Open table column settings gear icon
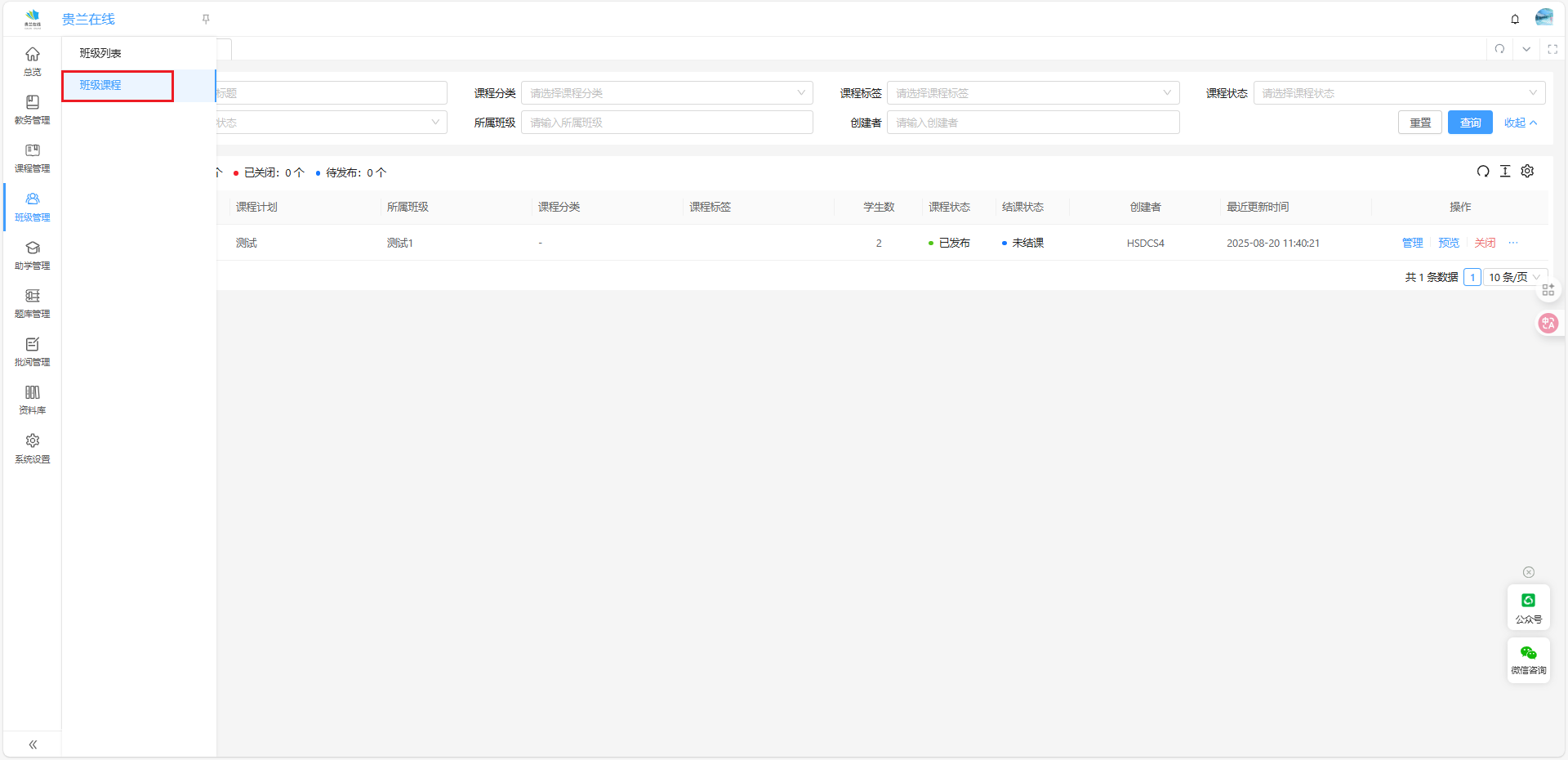Screen dimensions: 1568x760 1527,171
